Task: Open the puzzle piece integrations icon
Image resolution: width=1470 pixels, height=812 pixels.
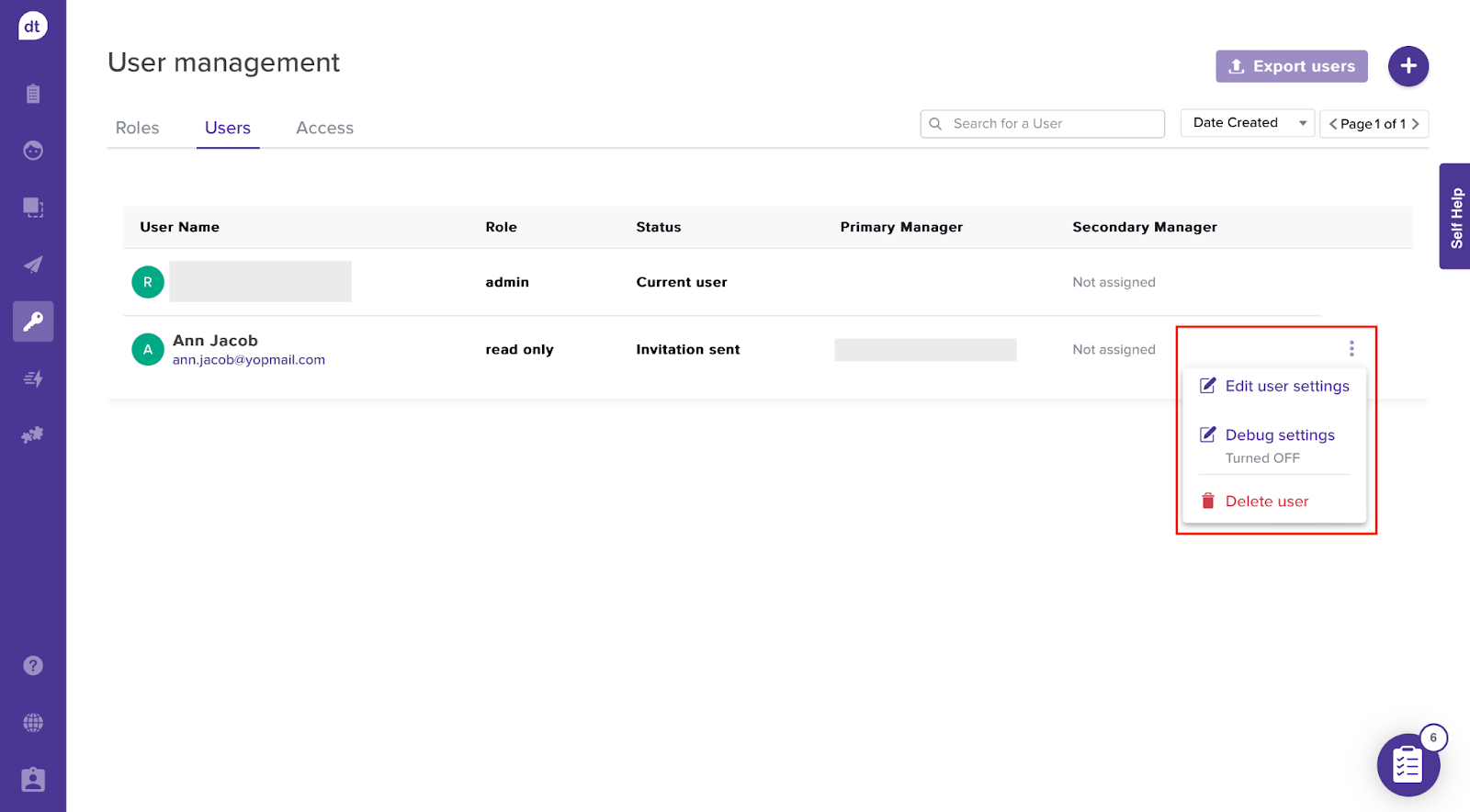Action: (33, 435)
